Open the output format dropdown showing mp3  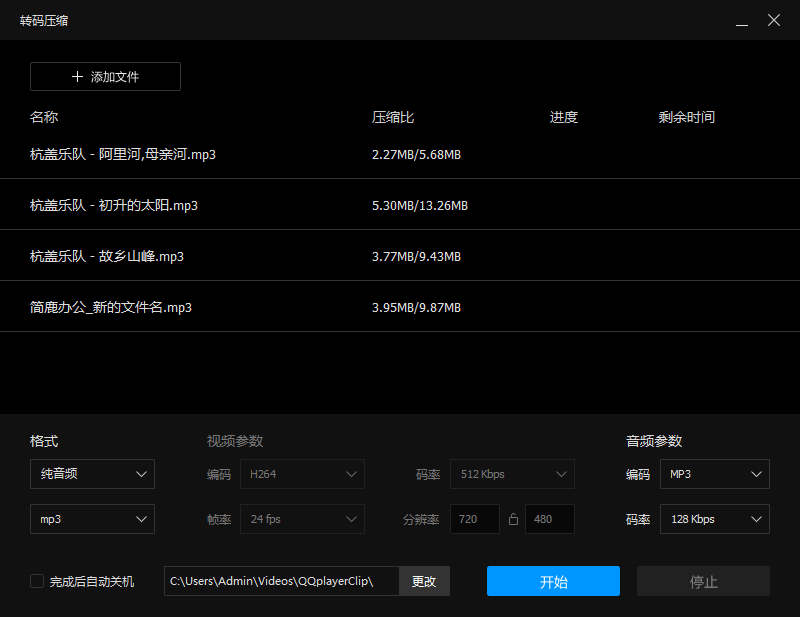coord(92,519)
